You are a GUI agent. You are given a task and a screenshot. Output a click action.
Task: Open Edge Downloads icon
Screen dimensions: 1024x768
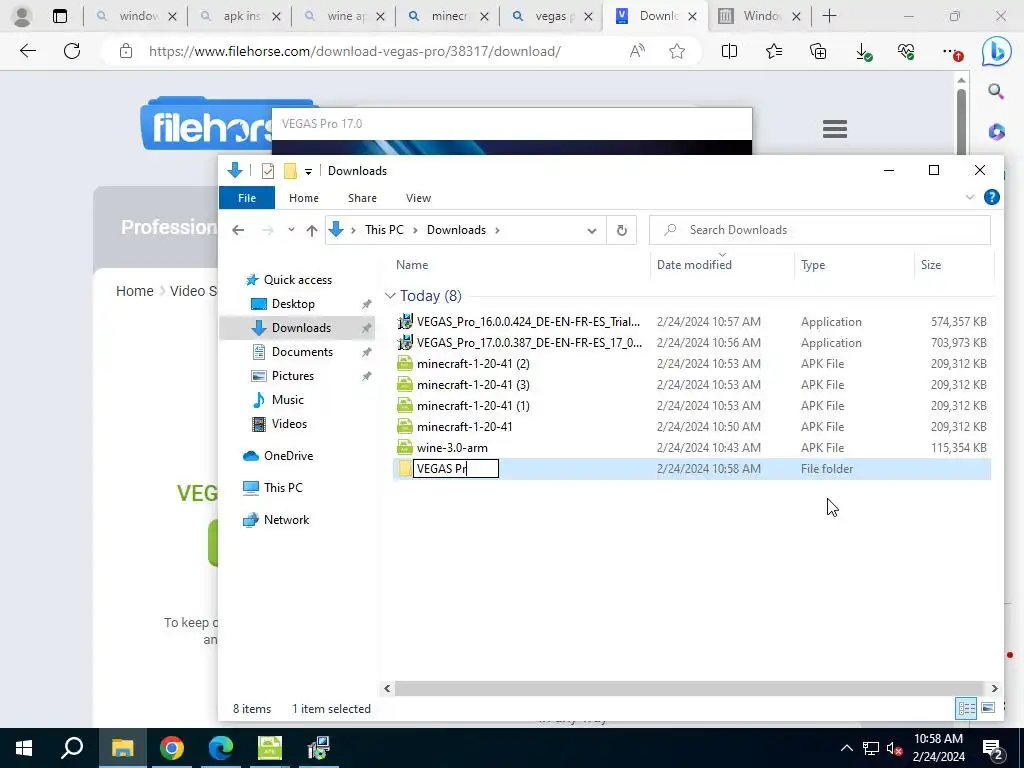point(863,52)
